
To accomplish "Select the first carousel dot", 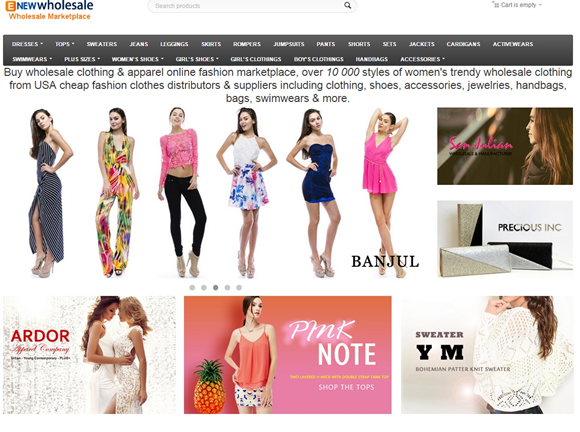I will coord(192,287).
